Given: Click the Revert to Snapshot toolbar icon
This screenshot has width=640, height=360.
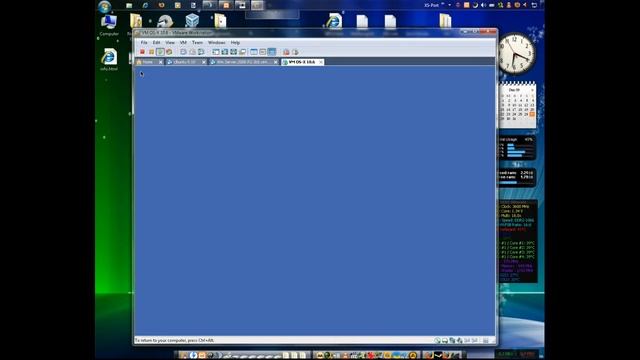Looking at the screenshot, I should coord(192,52).
